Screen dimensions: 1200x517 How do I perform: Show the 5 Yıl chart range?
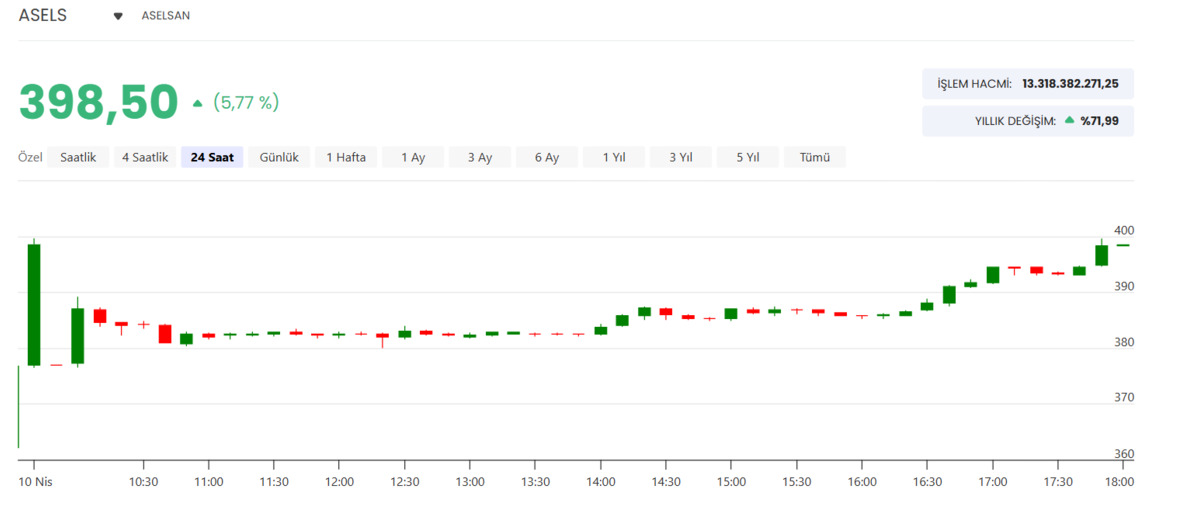point(748,157)
